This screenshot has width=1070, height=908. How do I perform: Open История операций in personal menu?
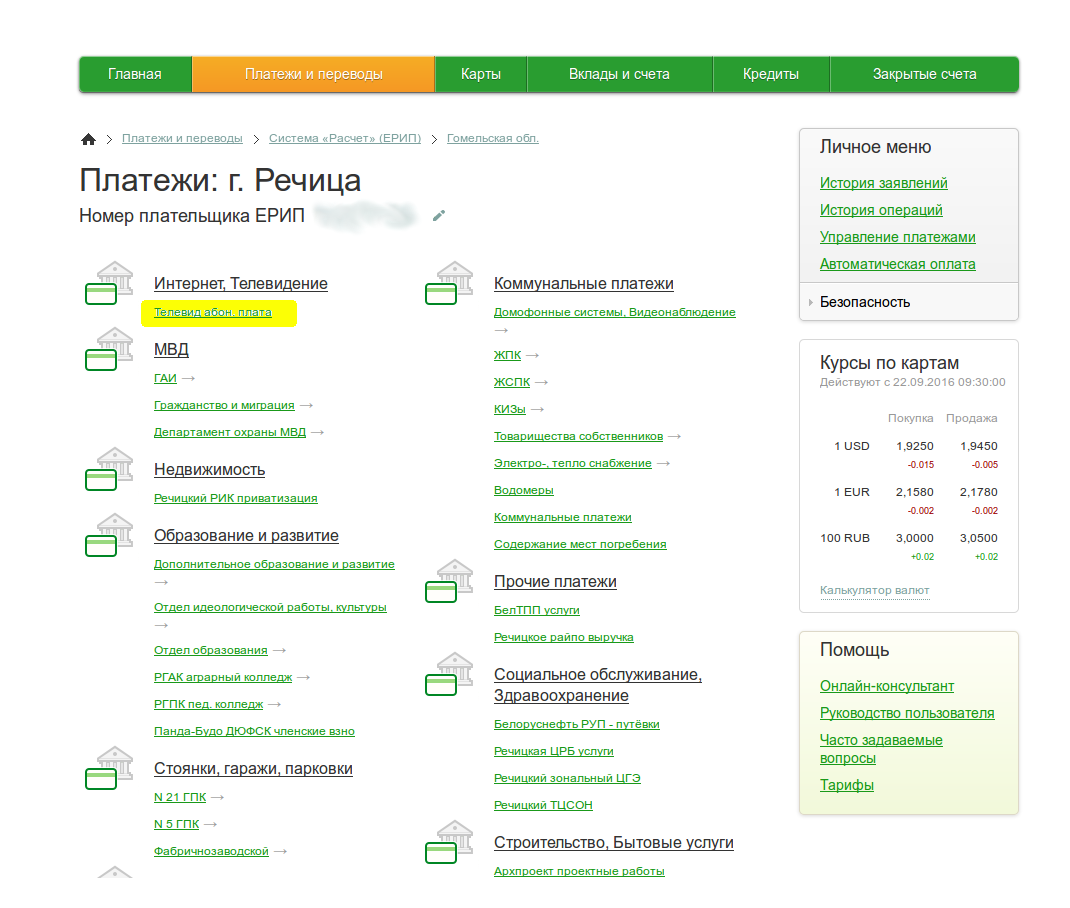coord(881,210)
